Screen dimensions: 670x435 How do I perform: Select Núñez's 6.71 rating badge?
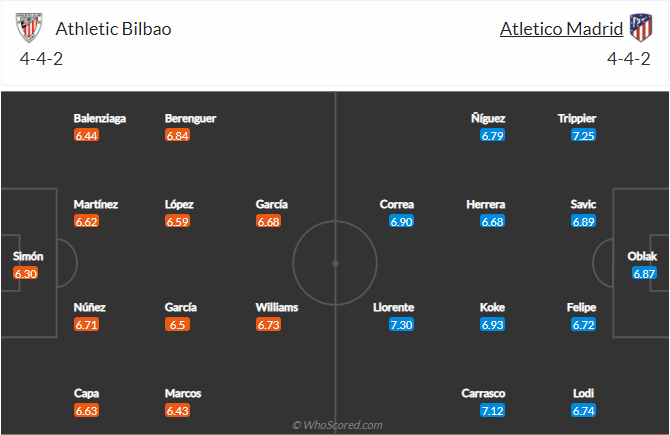click(x=86, y=325)
